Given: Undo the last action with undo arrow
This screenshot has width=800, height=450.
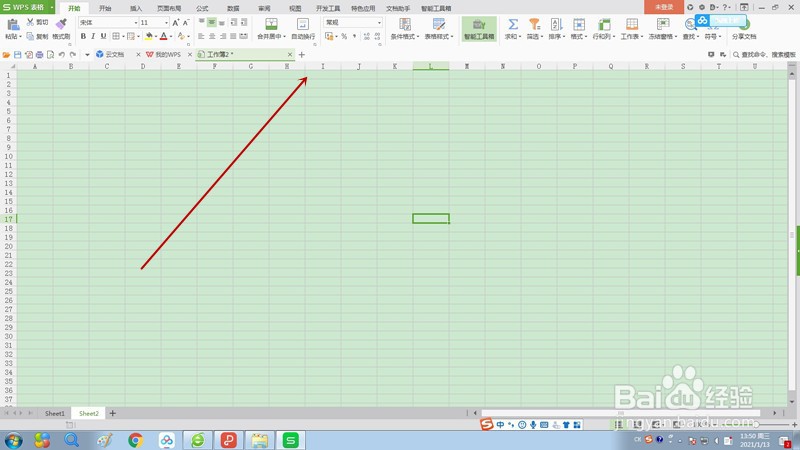Looking at the screenshot, I should (62, 55).
